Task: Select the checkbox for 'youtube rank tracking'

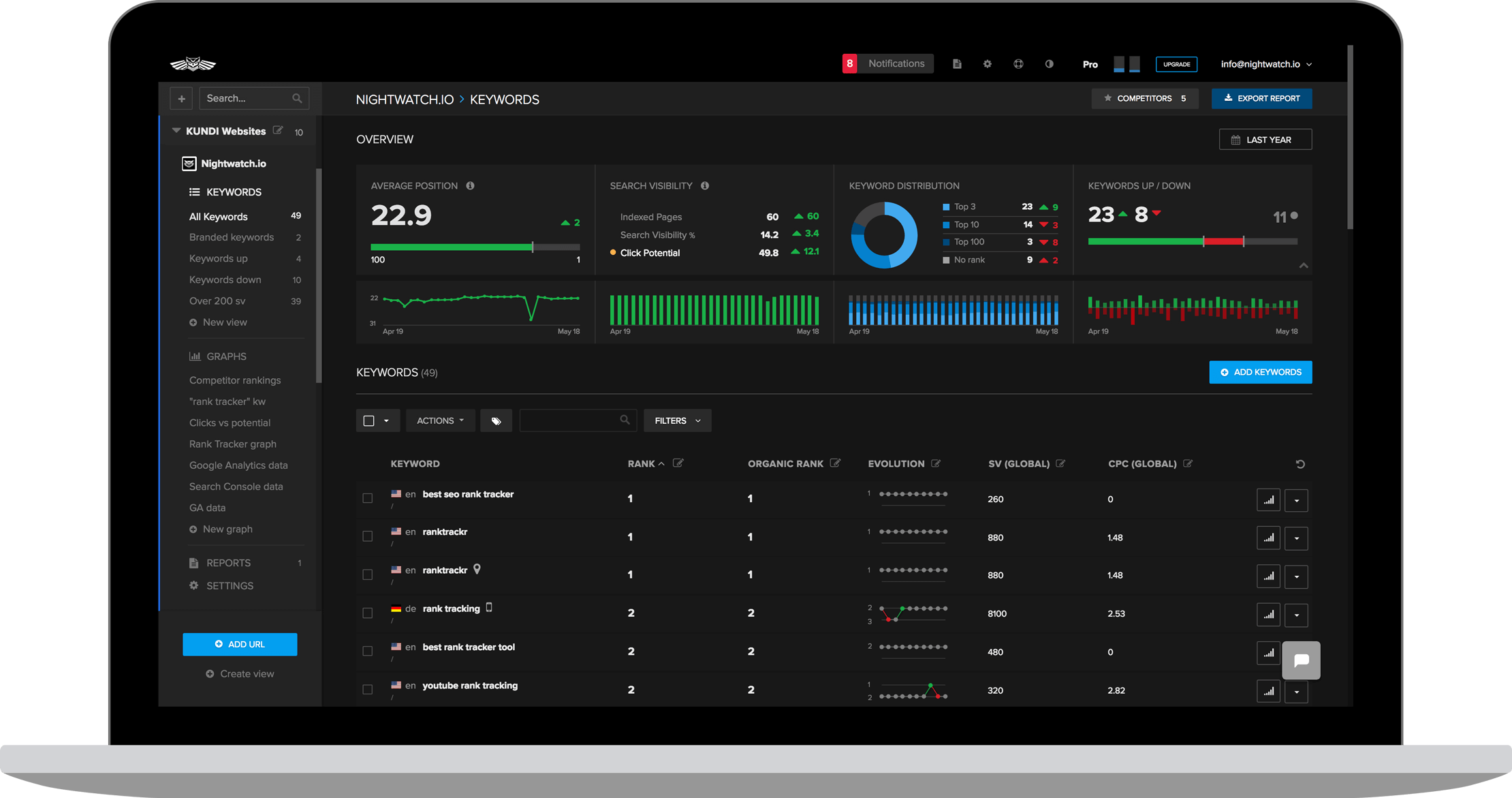Action: tap(368, 689)
